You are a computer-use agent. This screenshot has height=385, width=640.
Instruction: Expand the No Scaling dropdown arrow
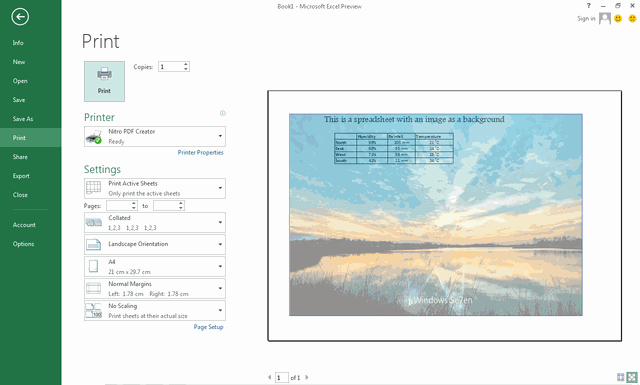[x=220, y=310]
